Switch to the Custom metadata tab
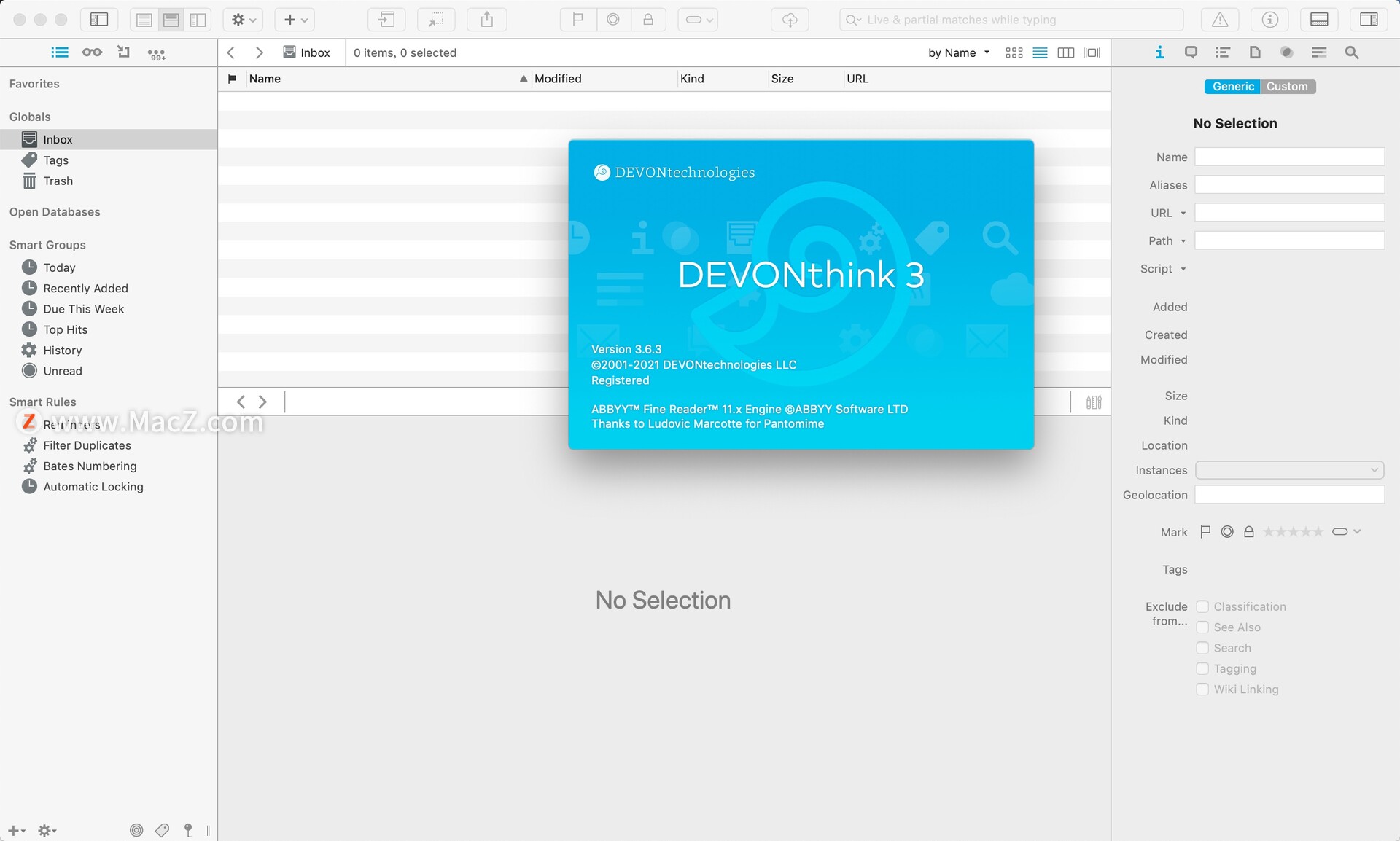 click(x=1287, y=86)
